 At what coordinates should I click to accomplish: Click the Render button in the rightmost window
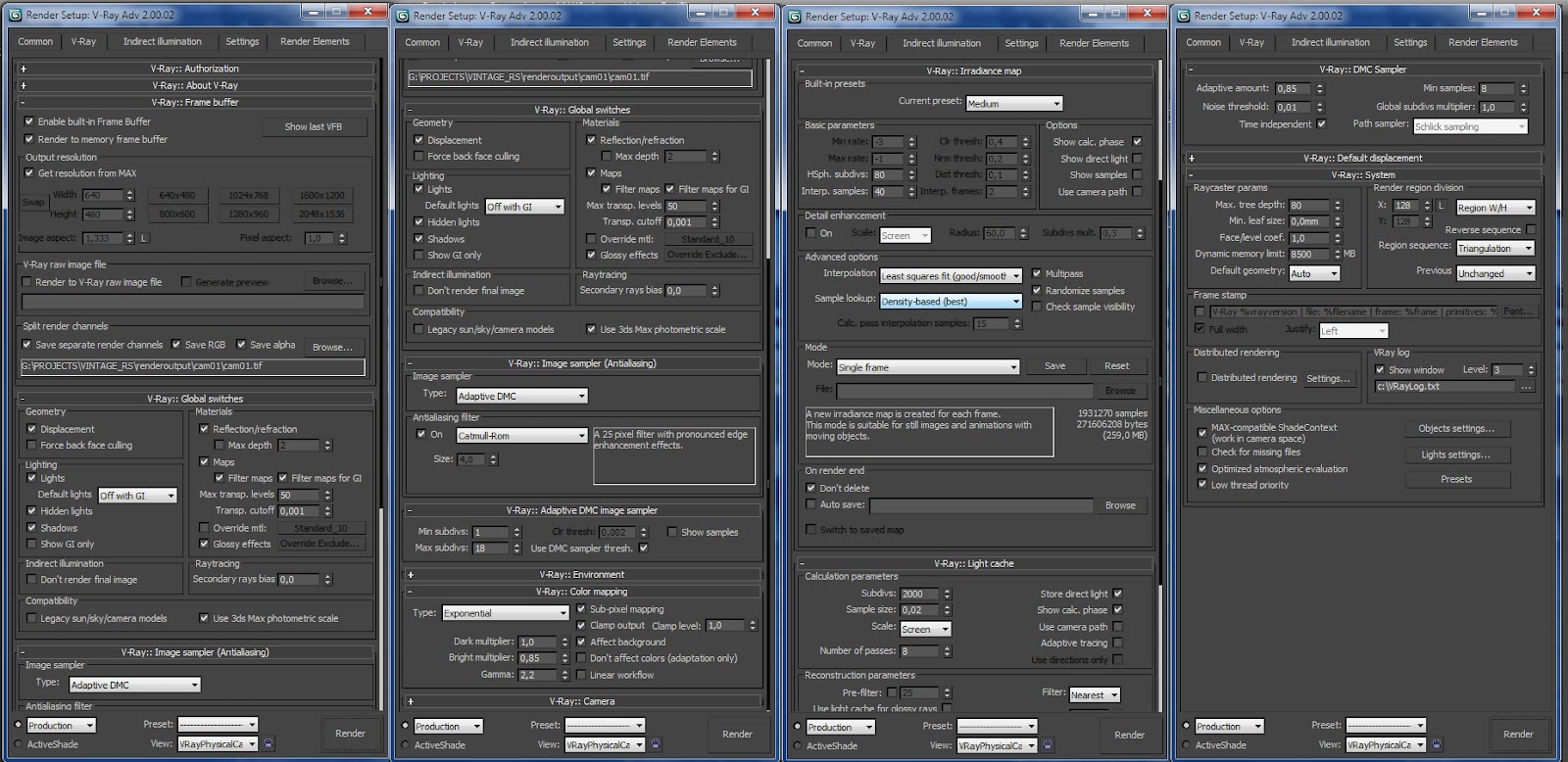pos(1518,734)
